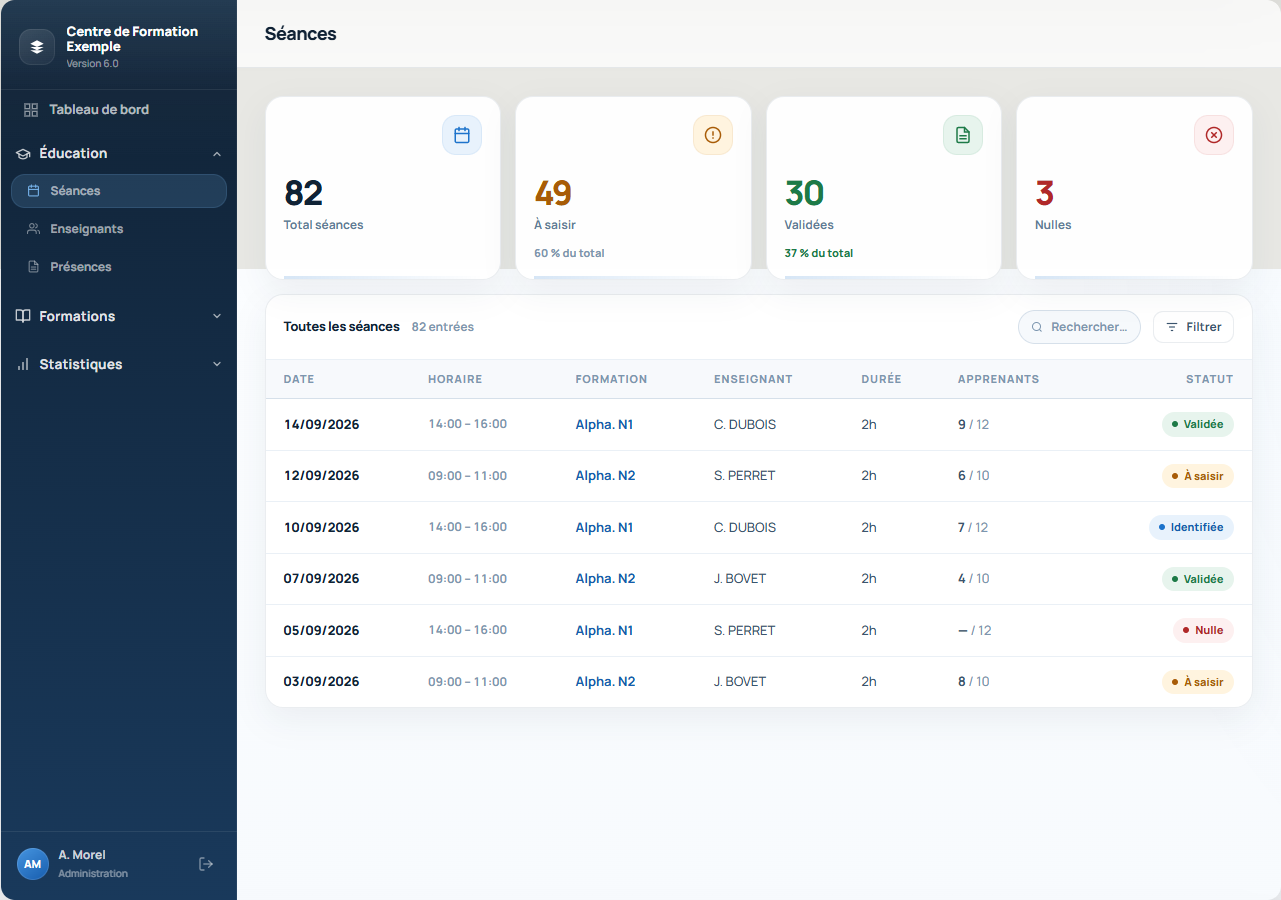
Task: Click the Validée badge for 14/09/2026
Action: pyautogui.click(x=1197, y=425)
